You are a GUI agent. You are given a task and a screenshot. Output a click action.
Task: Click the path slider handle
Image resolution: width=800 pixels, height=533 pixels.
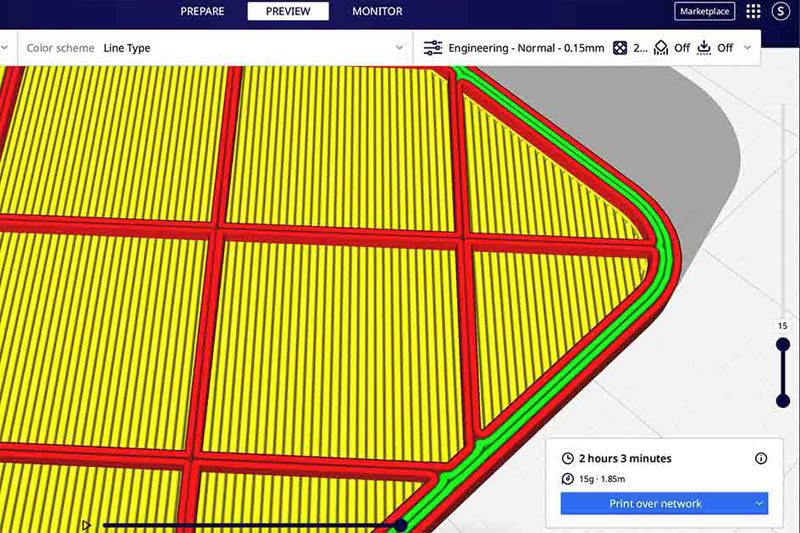tap(401, 525)
